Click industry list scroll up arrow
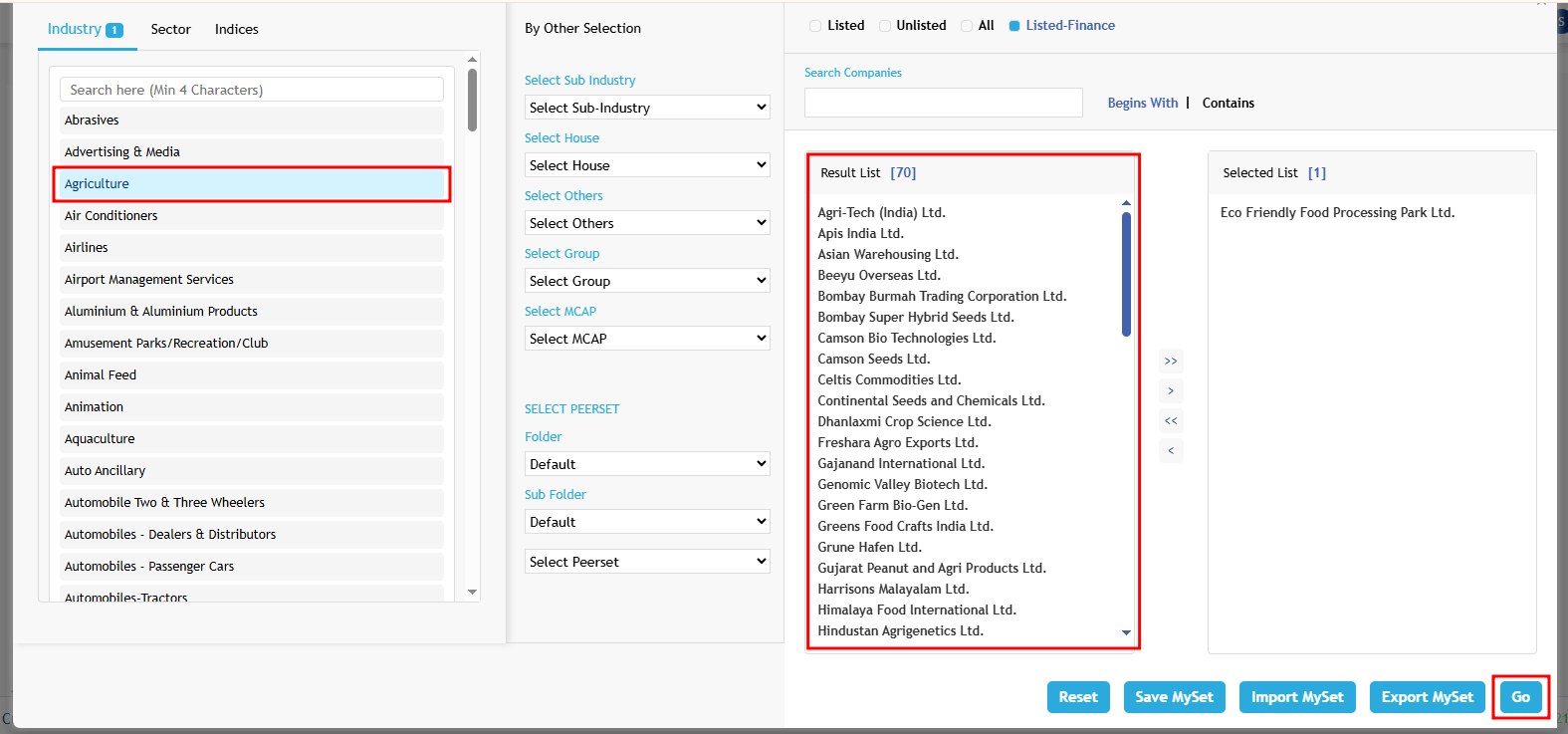The width and height of the screenshot is (1568, 734). click(472, 60)
